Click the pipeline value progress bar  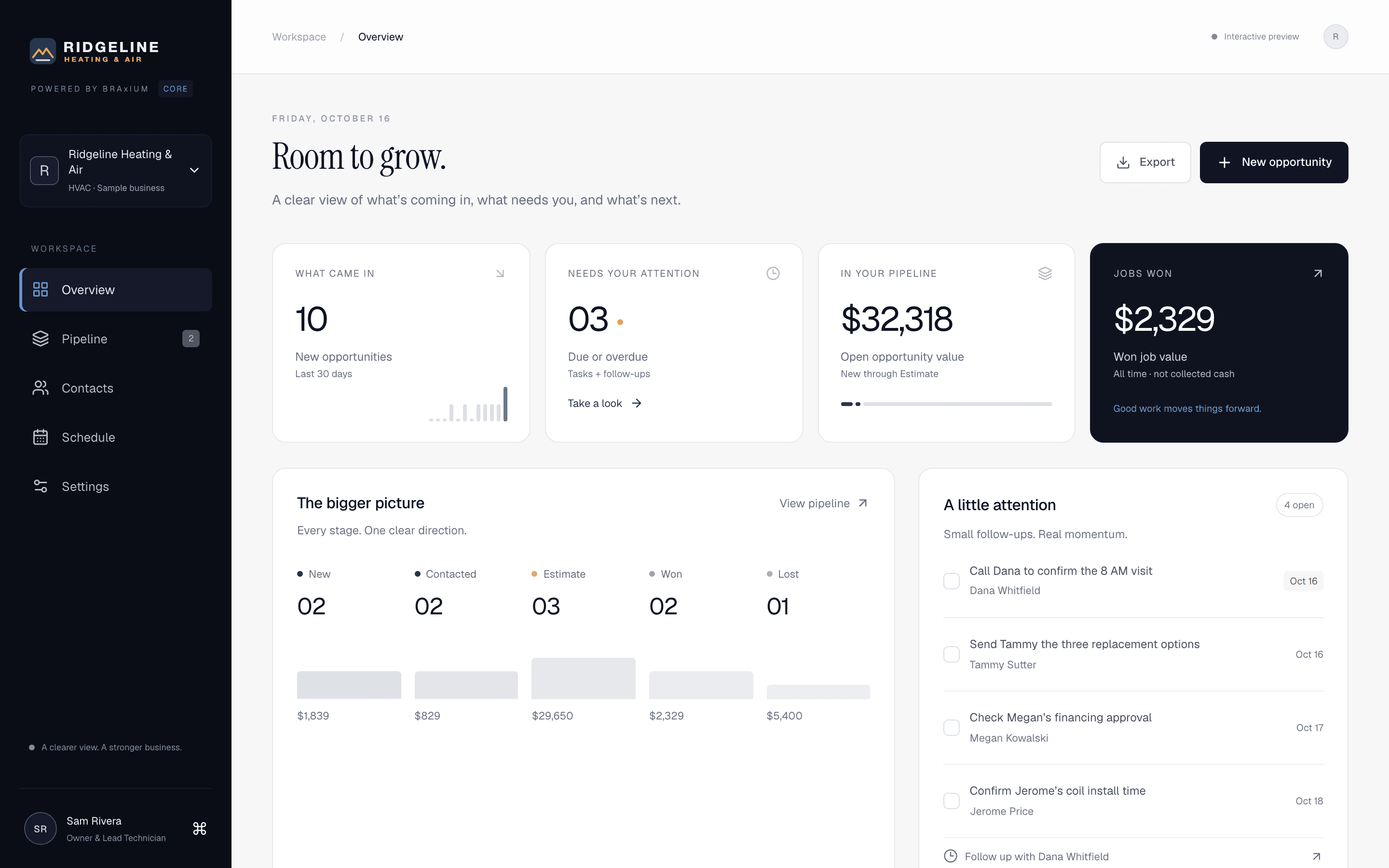coord(946,404)
